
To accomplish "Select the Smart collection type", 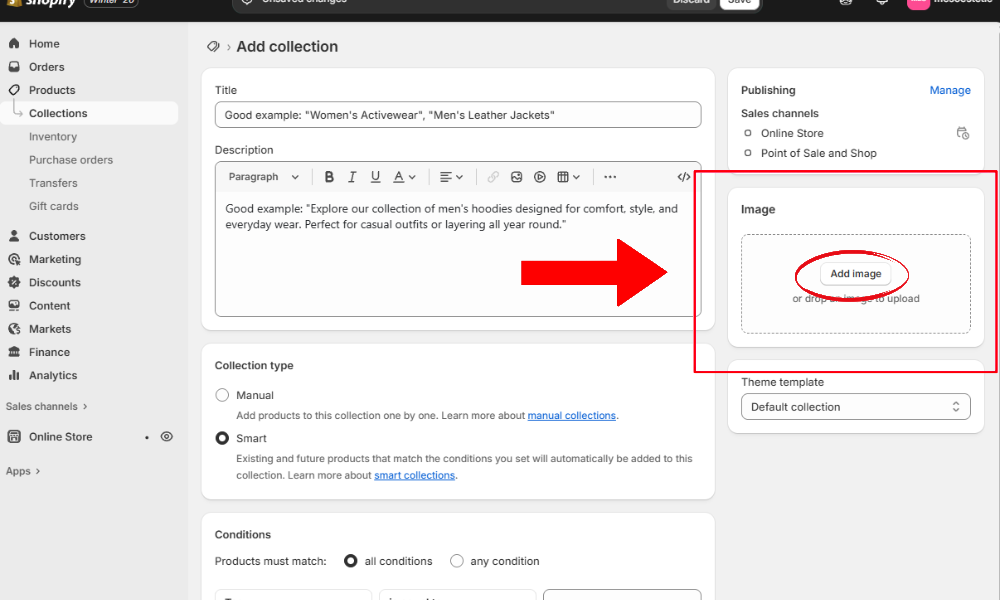I will pos(223,438).
